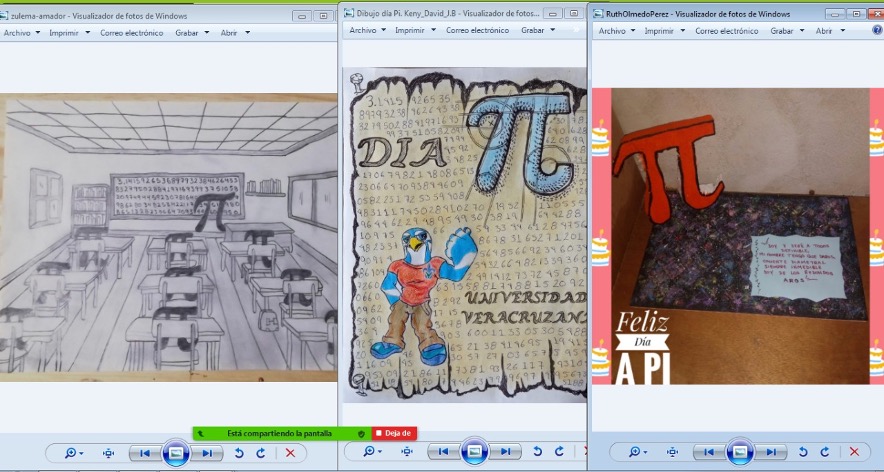Screen dimensions: 884x472
Task: Rotate the zulema-amador classroom drawing counterclockwise
Action: tap(239, 453)
